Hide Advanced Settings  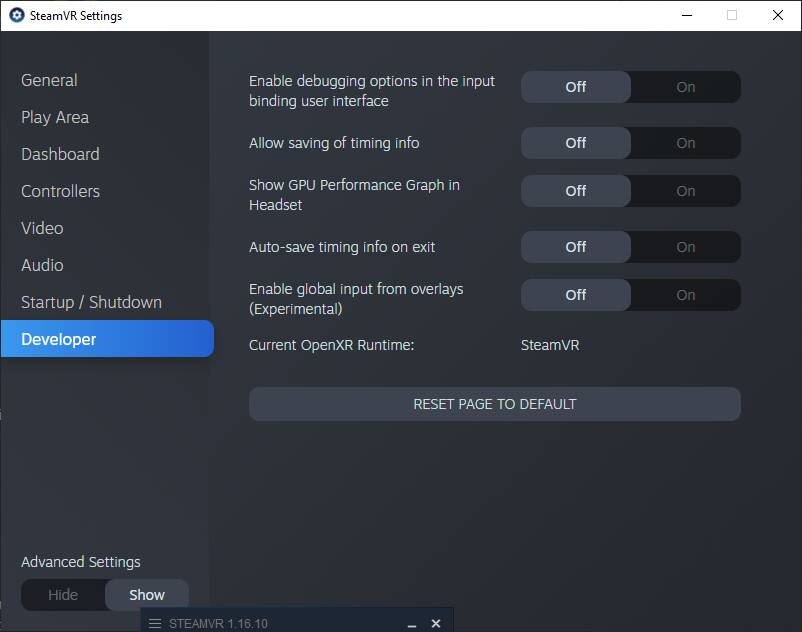(x=63, y=595)
